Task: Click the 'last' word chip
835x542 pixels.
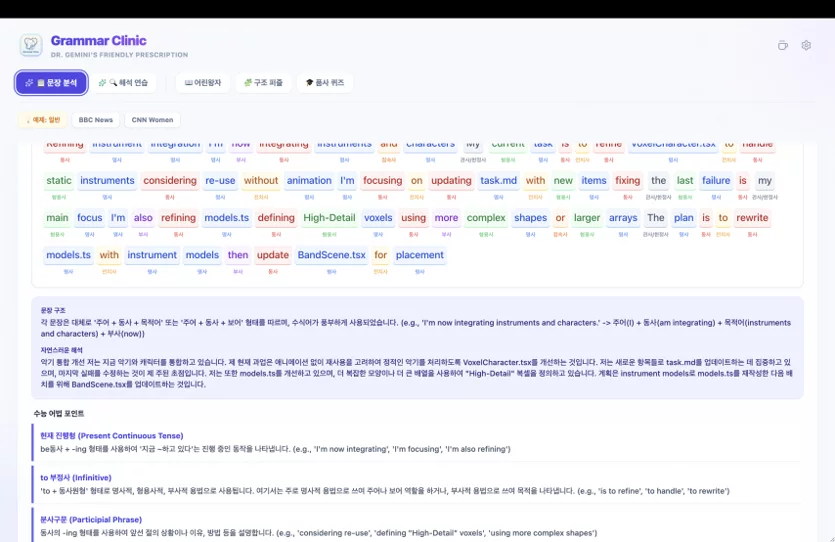Action: coord(685,180)
